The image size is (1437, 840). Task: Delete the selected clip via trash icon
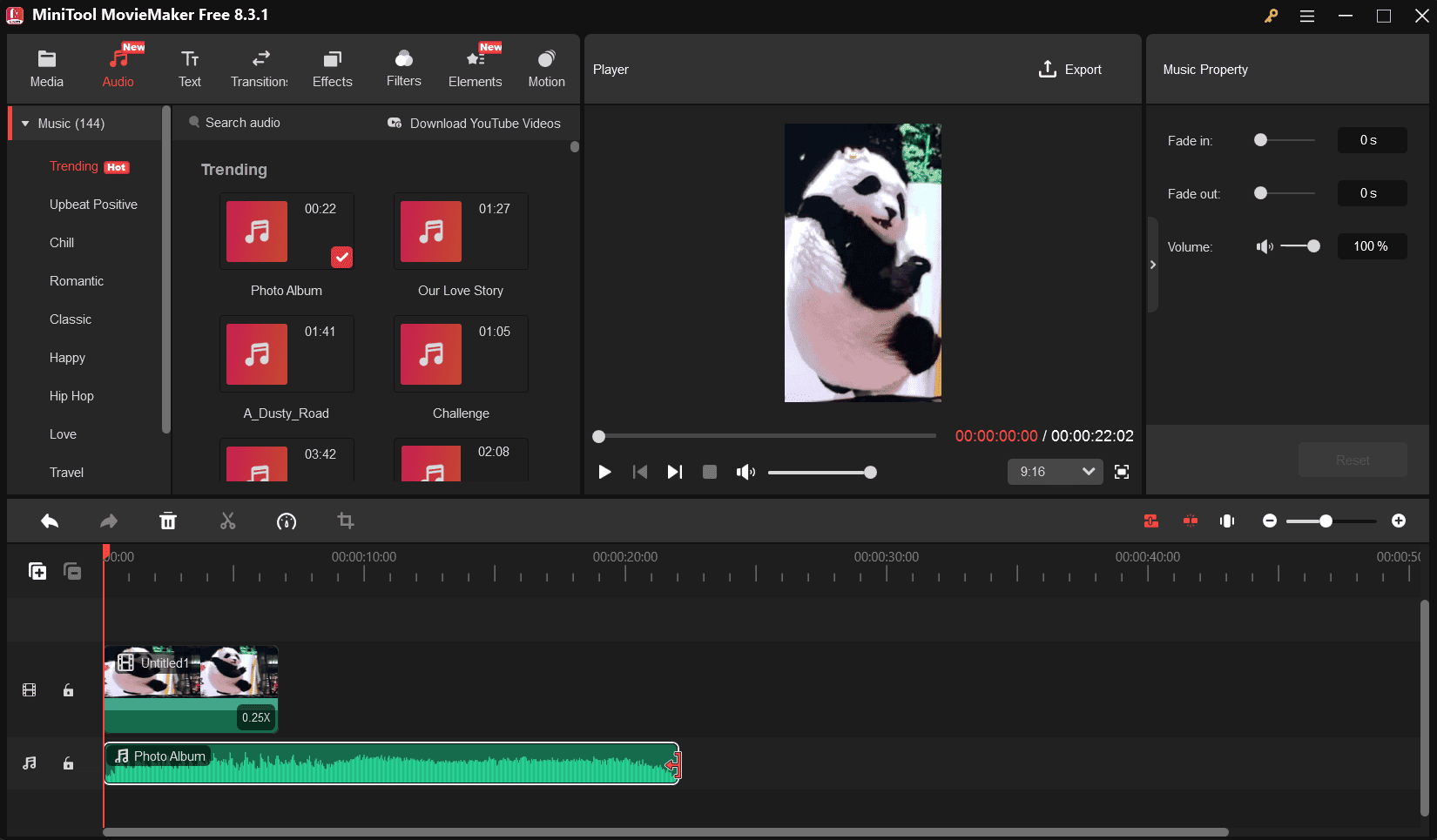coord(168,521)
